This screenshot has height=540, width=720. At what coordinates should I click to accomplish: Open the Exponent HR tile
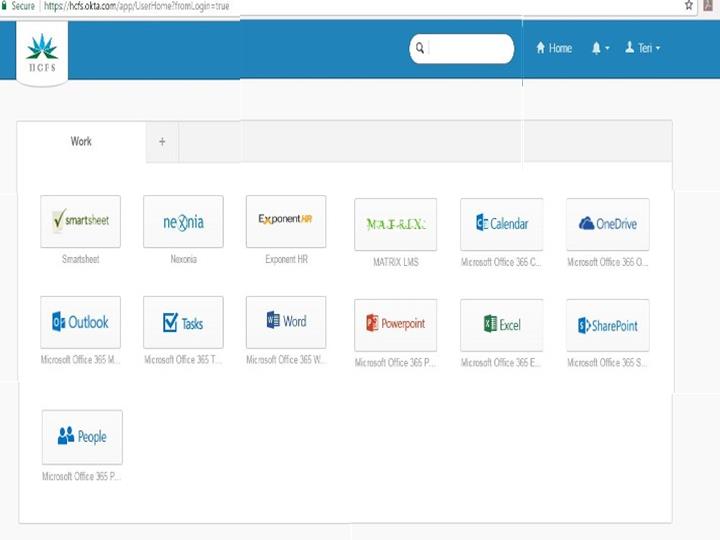[x=286, y=221]
